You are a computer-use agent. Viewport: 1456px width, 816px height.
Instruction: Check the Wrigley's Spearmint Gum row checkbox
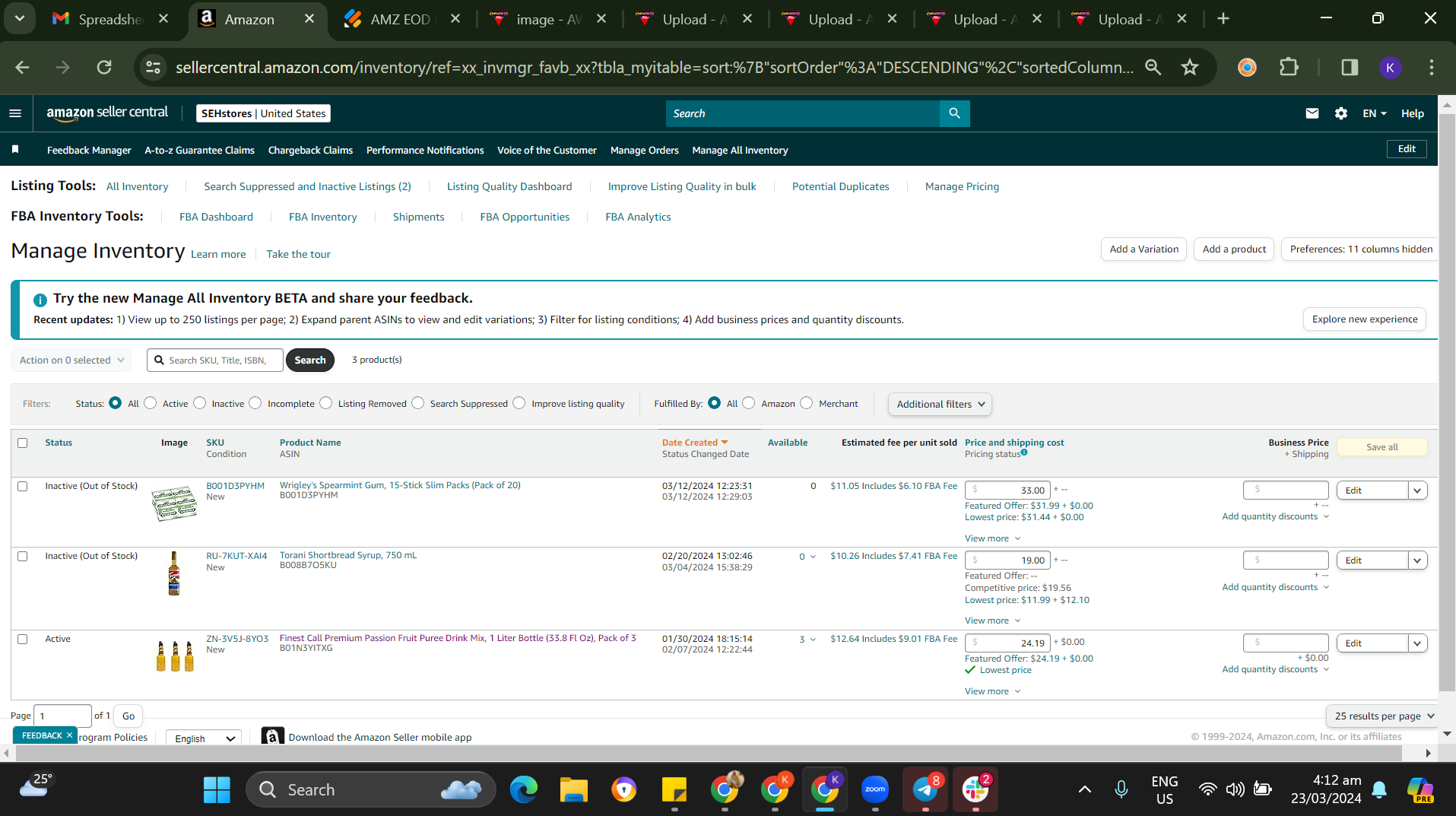[23, 487]
